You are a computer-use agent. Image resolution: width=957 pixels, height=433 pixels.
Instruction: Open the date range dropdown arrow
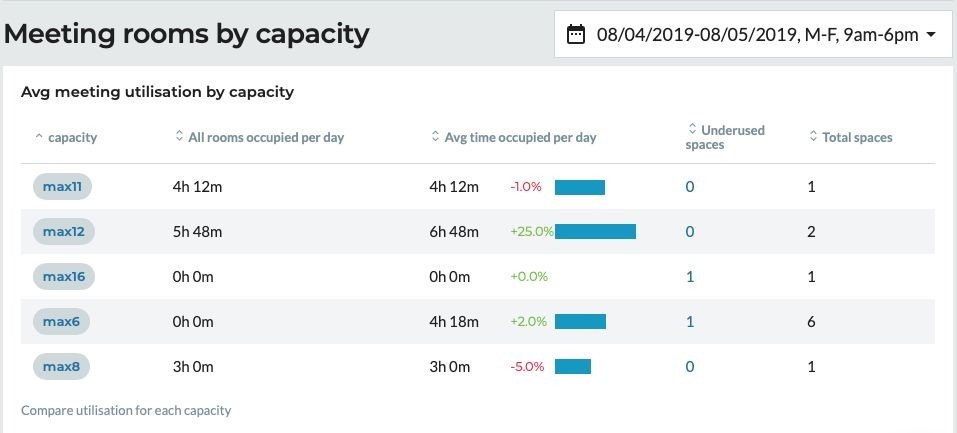tap(931, 35)
